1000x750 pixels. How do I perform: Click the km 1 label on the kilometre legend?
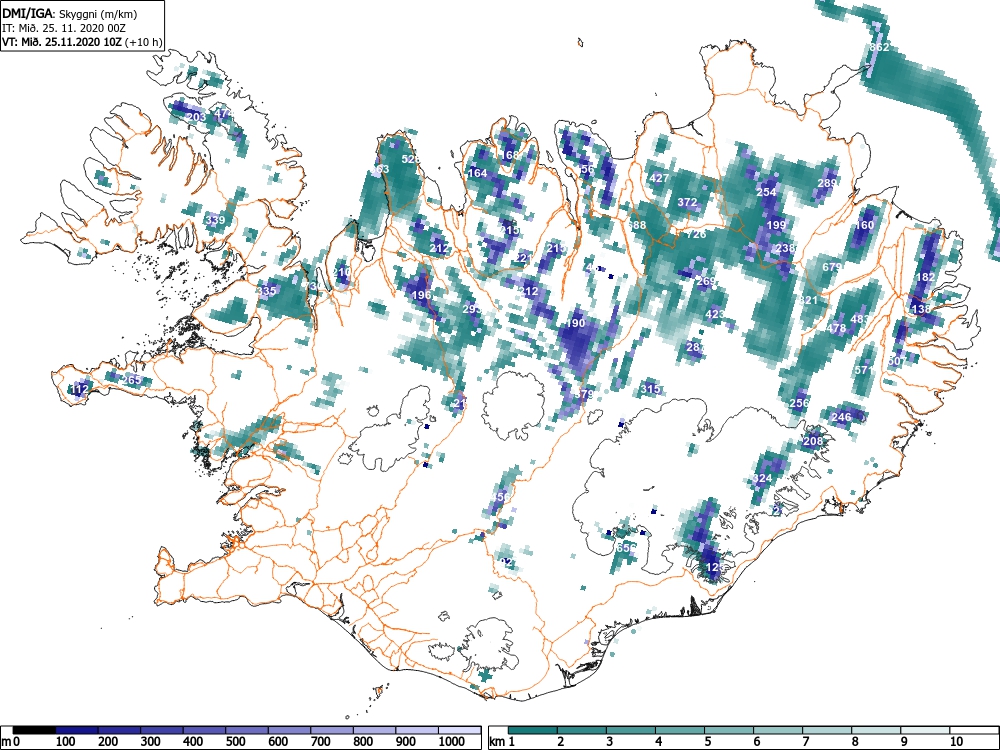(502, 742)
